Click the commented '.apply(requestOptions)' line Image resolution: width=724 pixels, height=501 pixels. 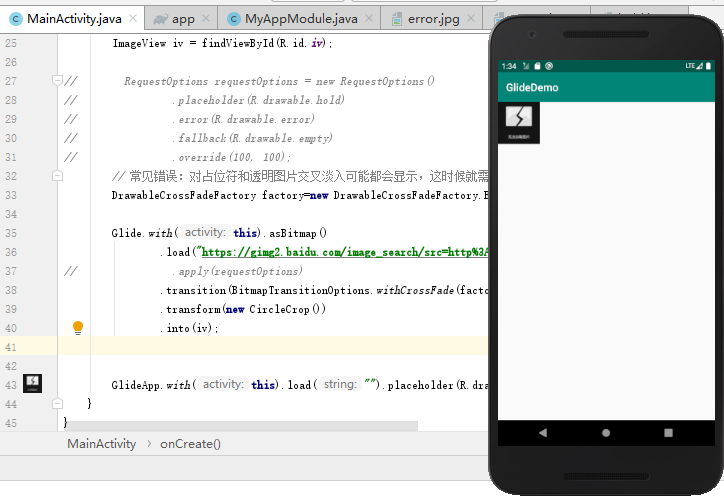(237, 271)
